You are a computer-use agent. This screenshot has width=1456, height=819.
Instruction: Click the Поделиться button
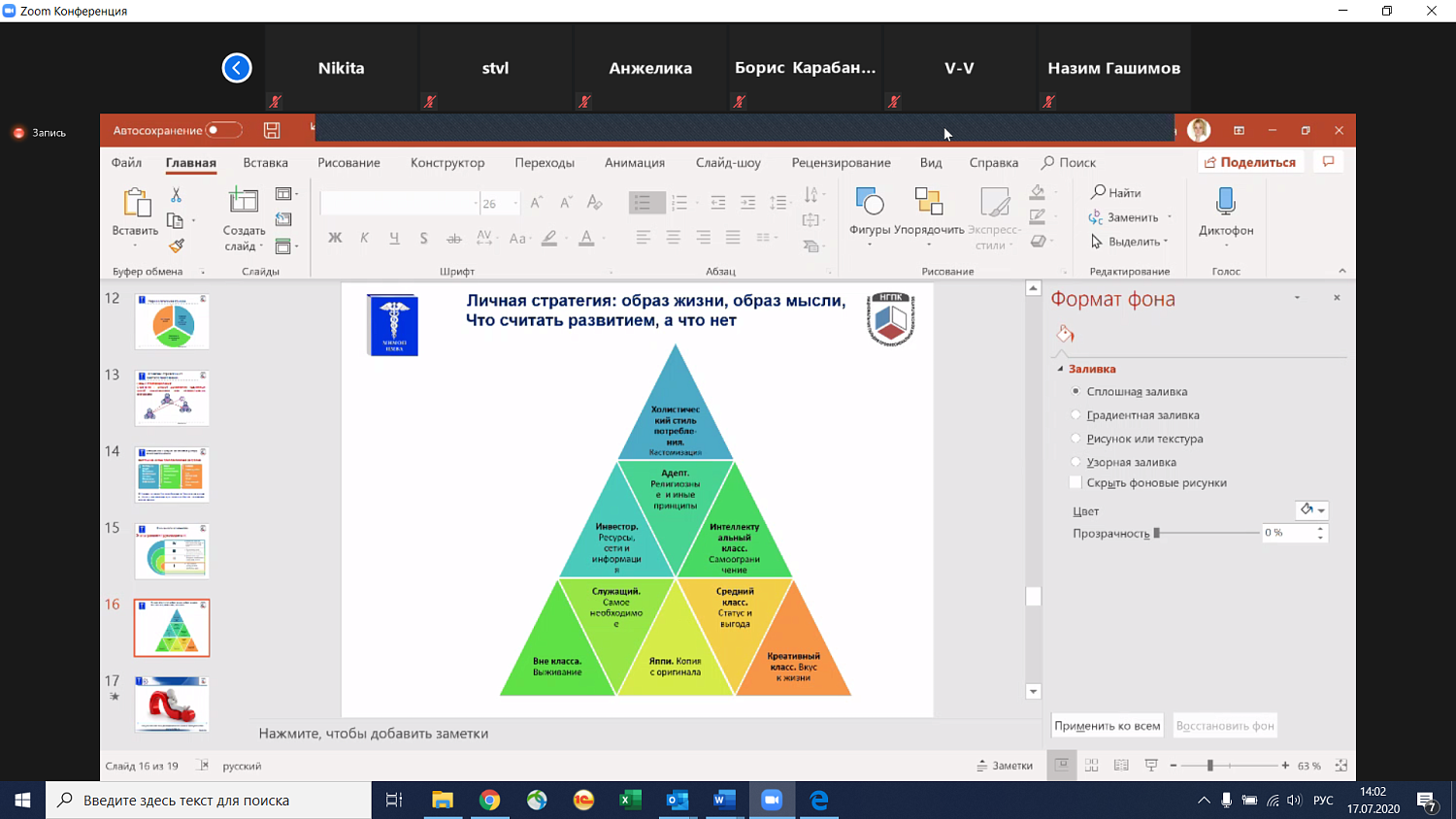click(x=1250, y=162)
